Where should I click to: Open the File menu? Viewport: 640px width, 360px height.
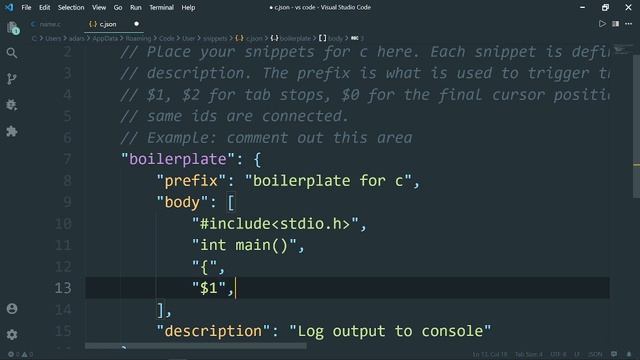26,7
